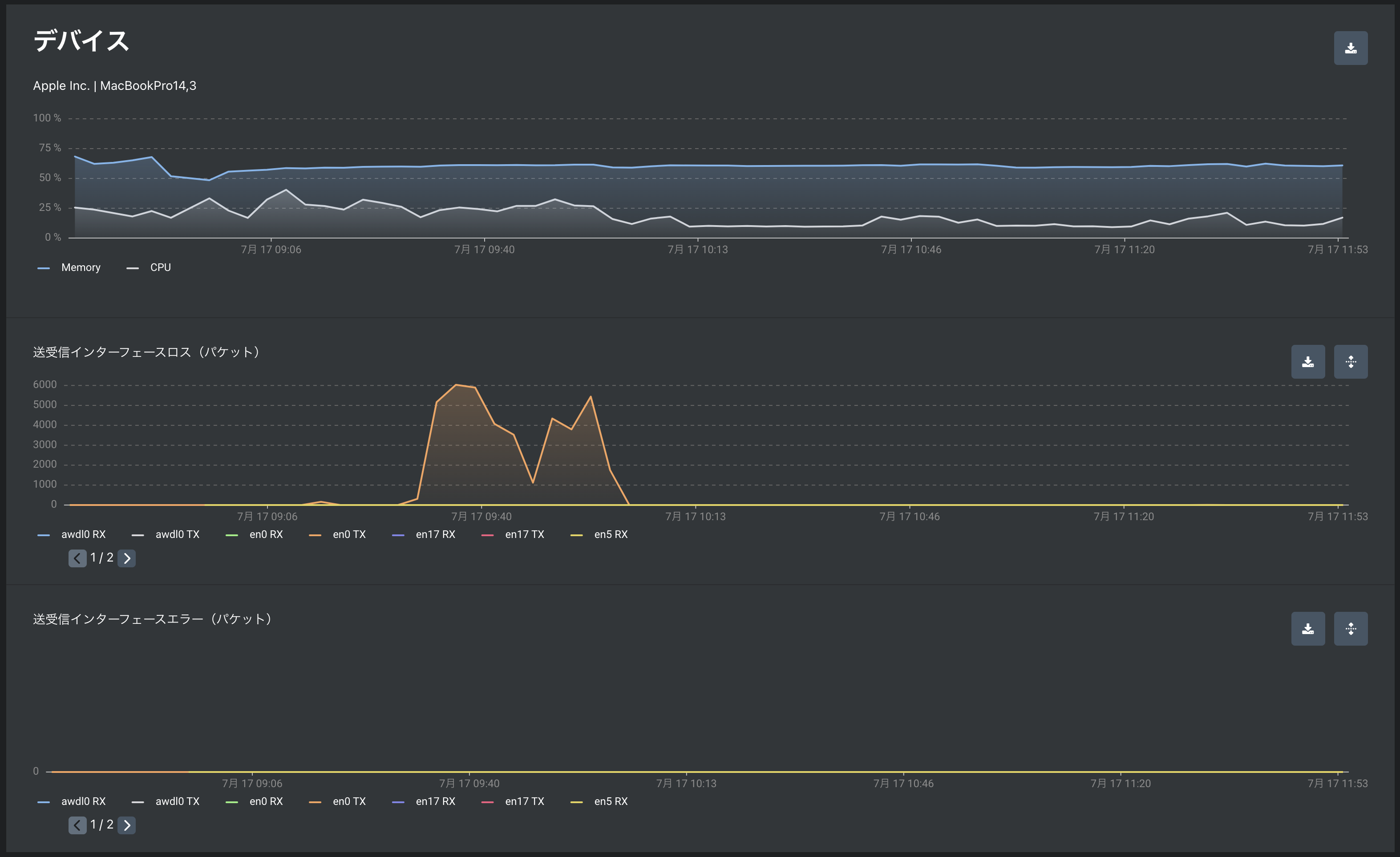
Task: Go to previous legend page in error chart
Action: (77, 826)
